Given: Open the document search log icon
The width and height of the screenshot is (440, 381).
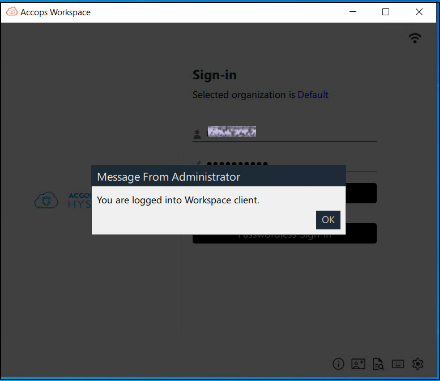Looking at the screenshot, I should 378,364.
